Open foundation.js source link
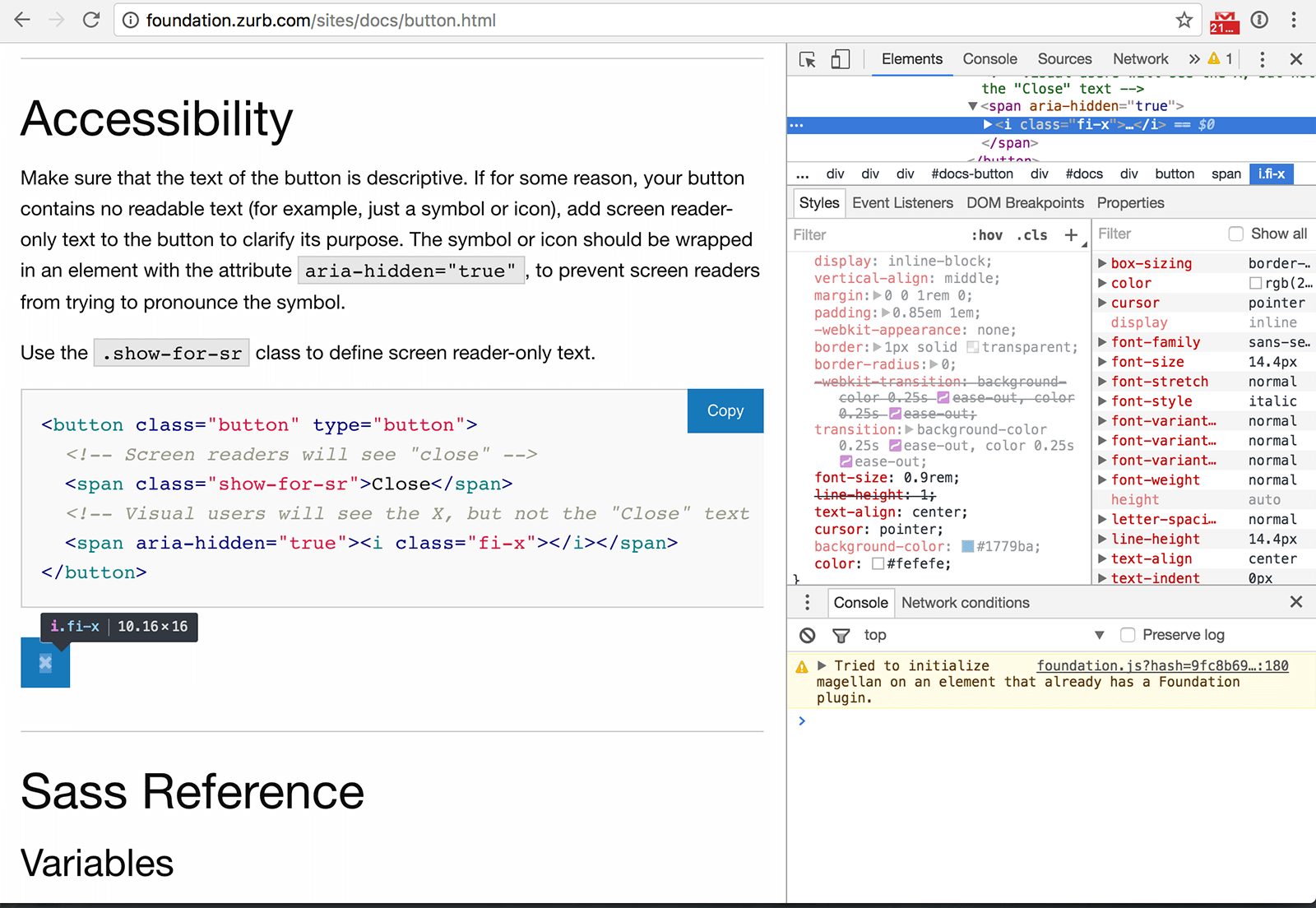Viewport: 1316px width, 908px height. (x=1162, y=666)
